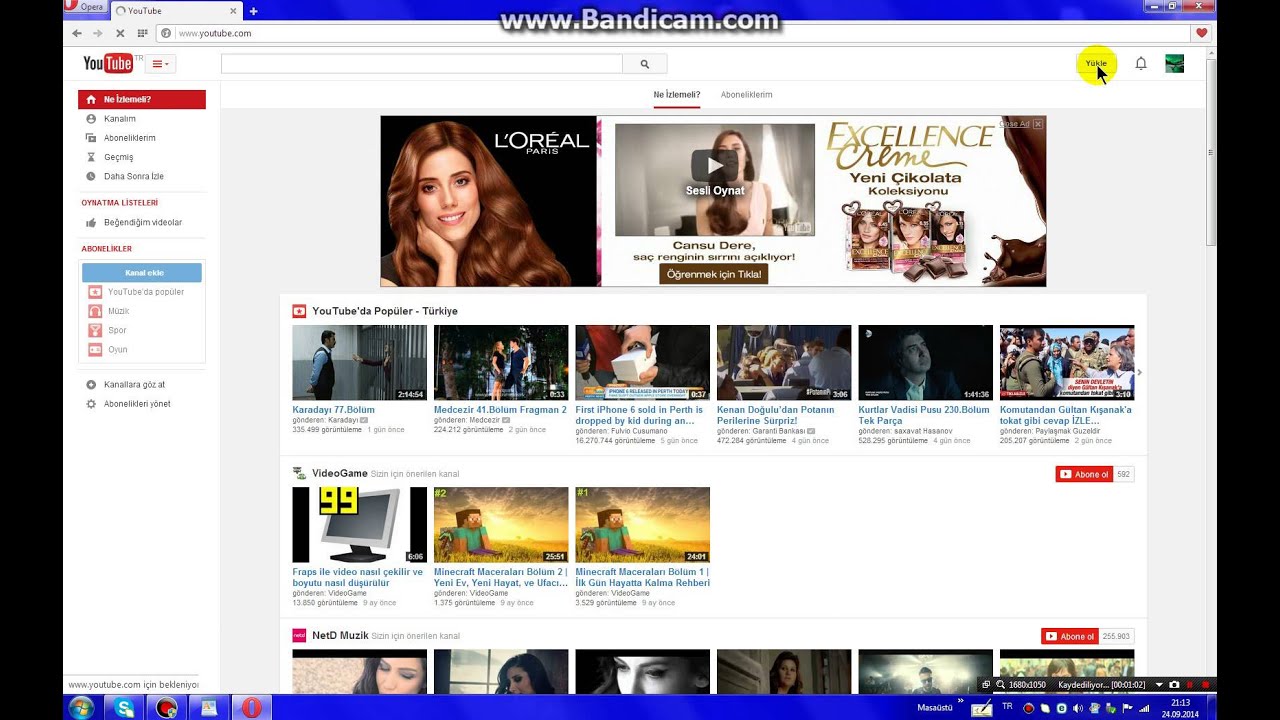Stop Bandicam recording
The image size is (1280, 720).
(x=1205, y=685)
